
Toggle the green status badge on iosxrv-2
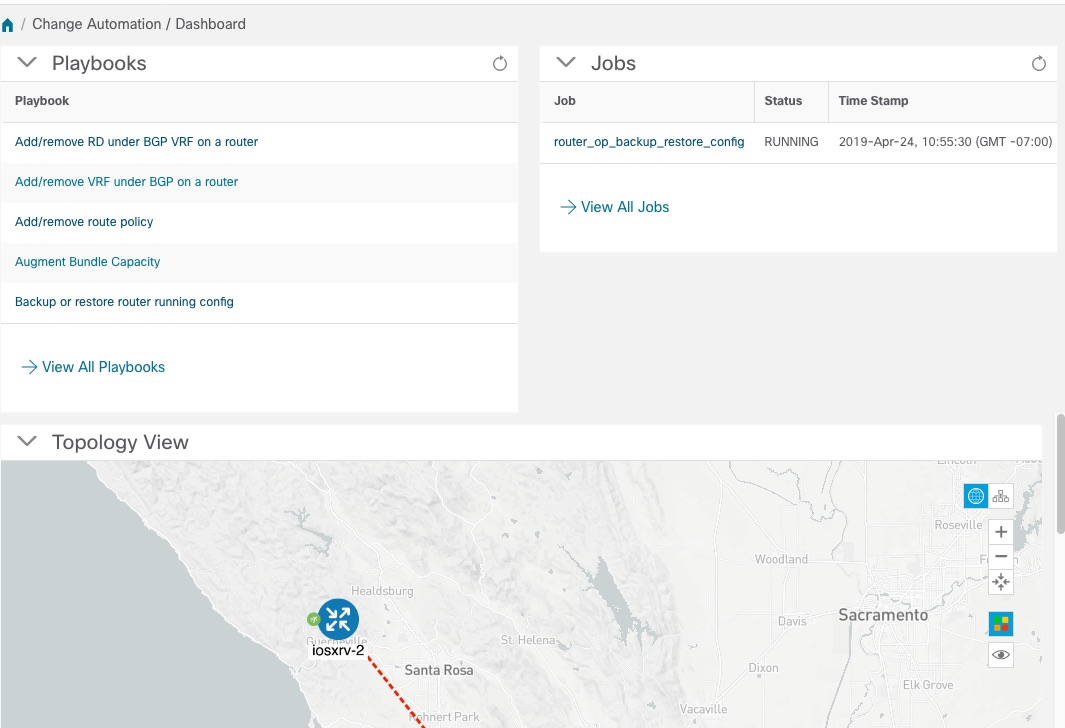[313, 618]
